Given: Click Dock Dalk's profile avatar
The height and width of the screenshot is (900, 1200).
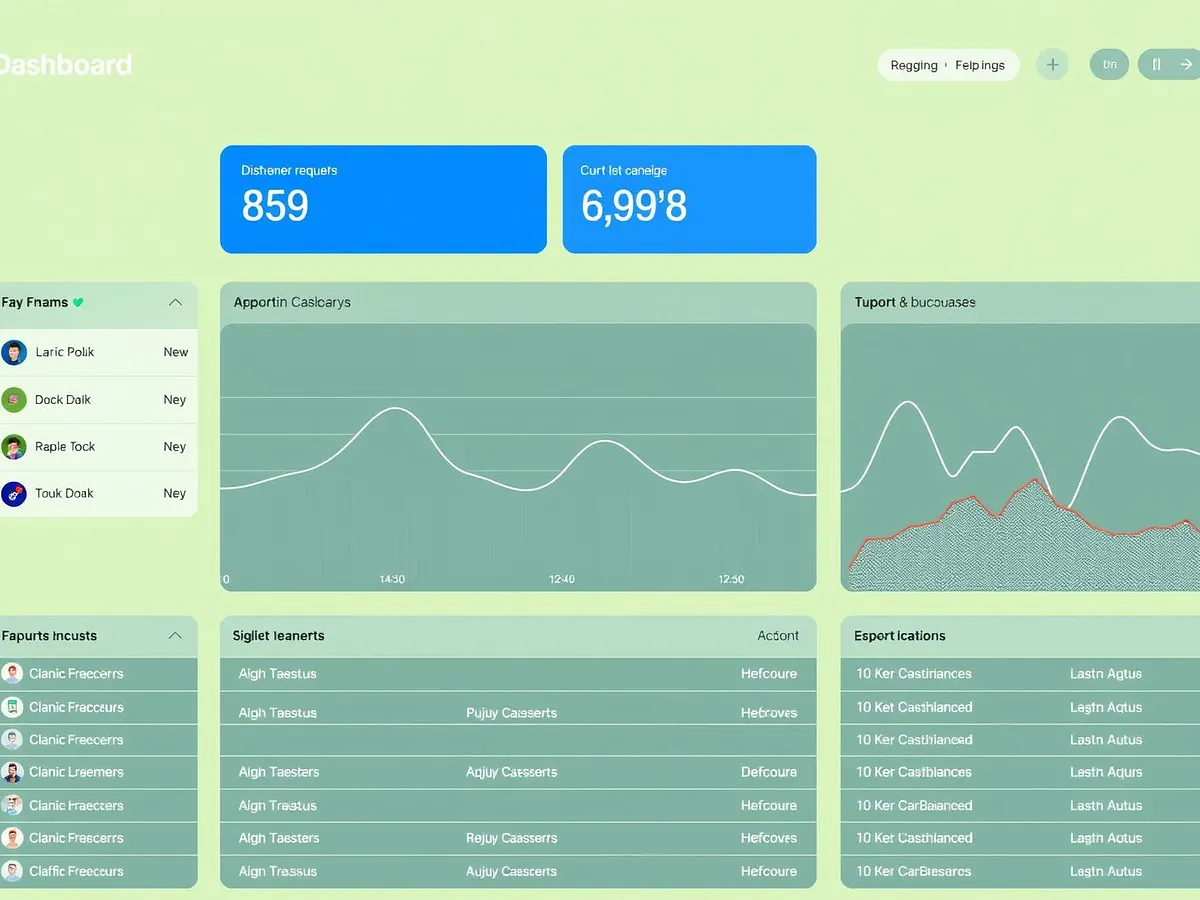Looking at the screenshot, I should [x=14, y=399].
